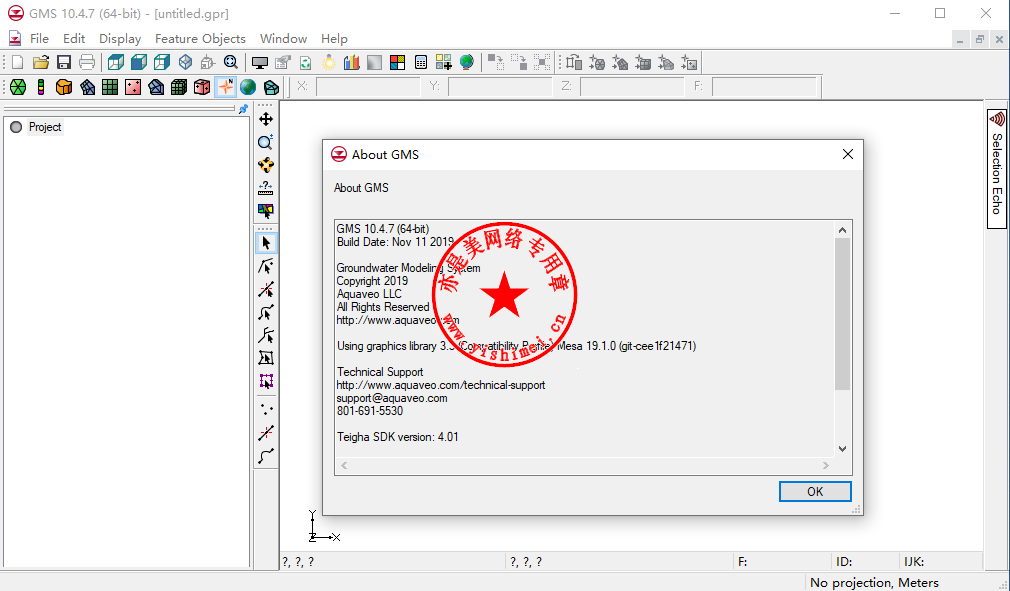1010x591 pixels.
Task: Switch to the GIS module globe icon
Action: (248, 87)
